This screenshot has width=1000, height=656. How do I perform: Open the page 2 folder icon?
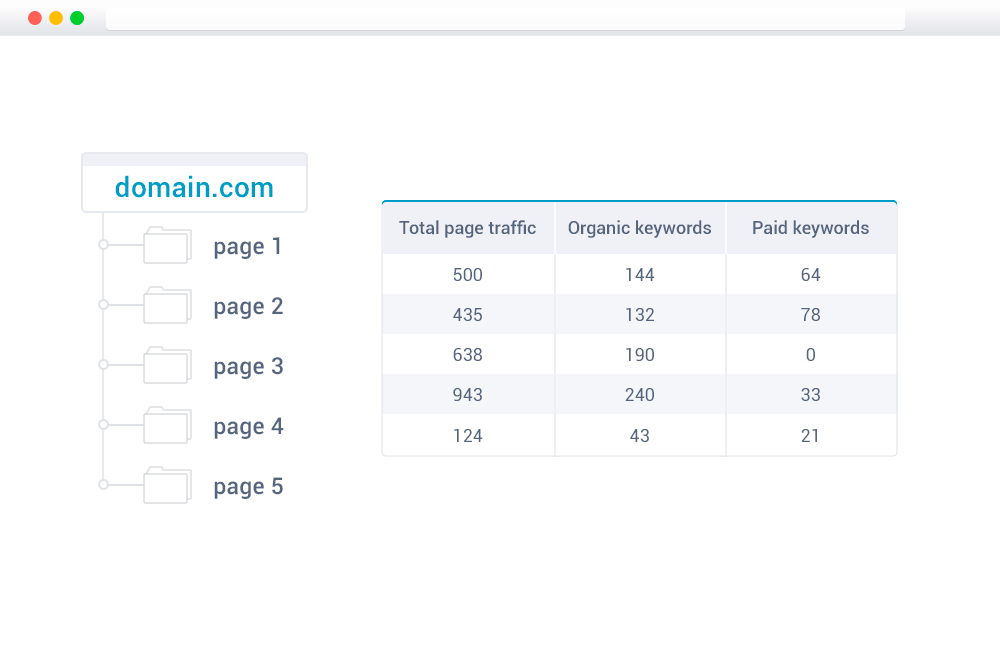pyautogui.click(x=167, y=305)
